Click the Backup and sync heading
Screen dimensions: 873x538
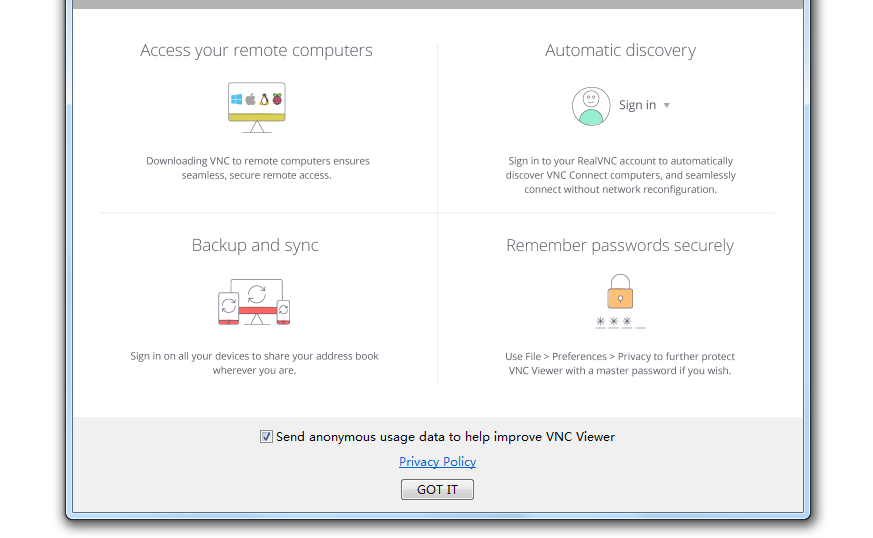pyautogui.click(x=255, y=245)
